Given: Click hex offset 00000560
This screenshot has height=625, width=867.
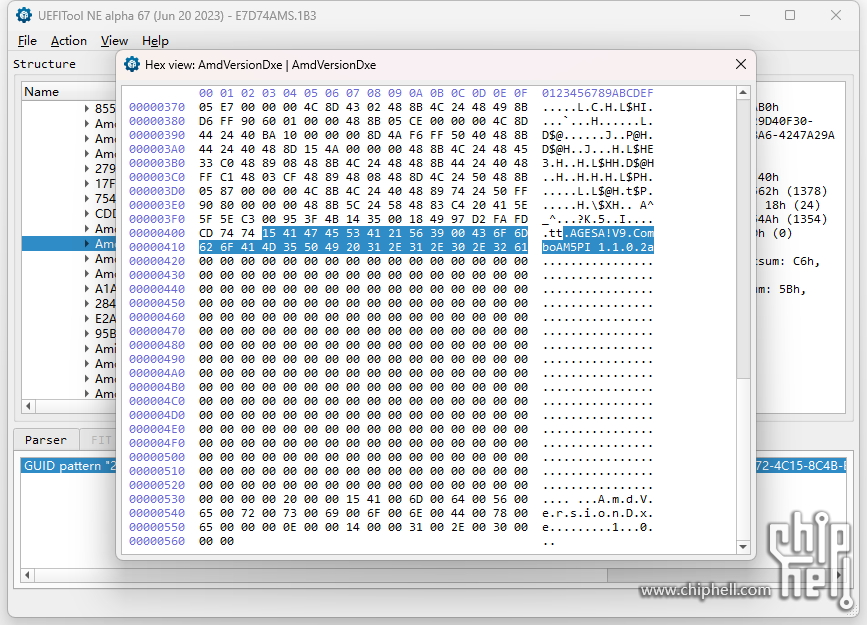Looking at the screenshot, I should click(x=157, y=541).
